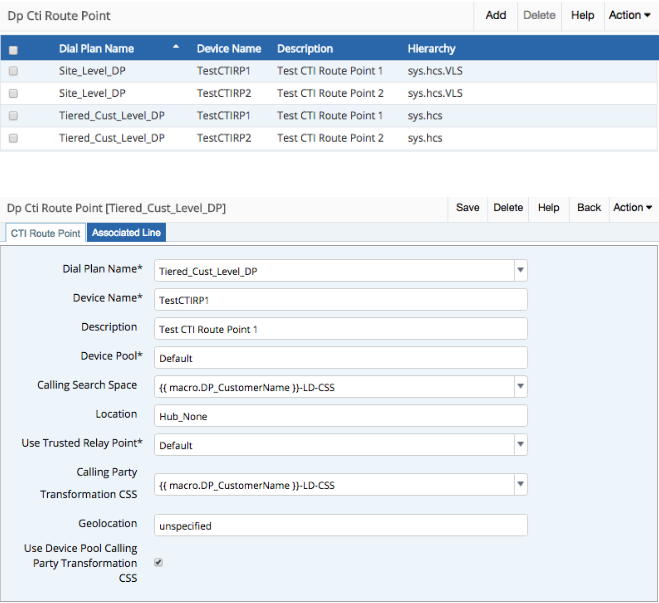The image size is (659, 603).
Task: Open the Action dropdown in the list toolbar
Action: 630,16
